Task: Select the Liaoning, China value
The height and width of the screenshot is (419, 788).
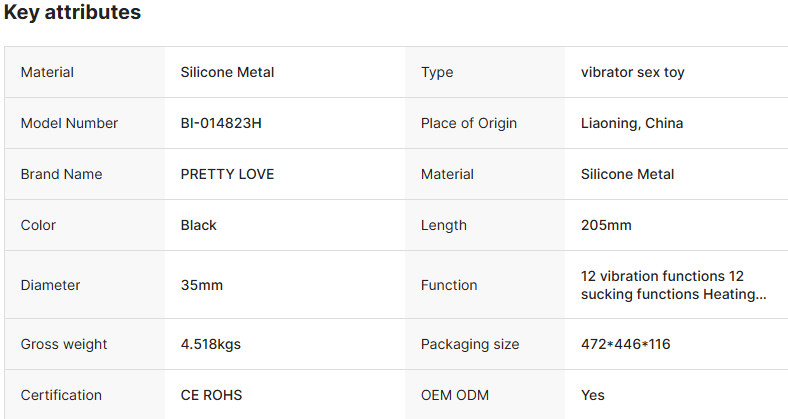Action: click(x=632, y=123)
